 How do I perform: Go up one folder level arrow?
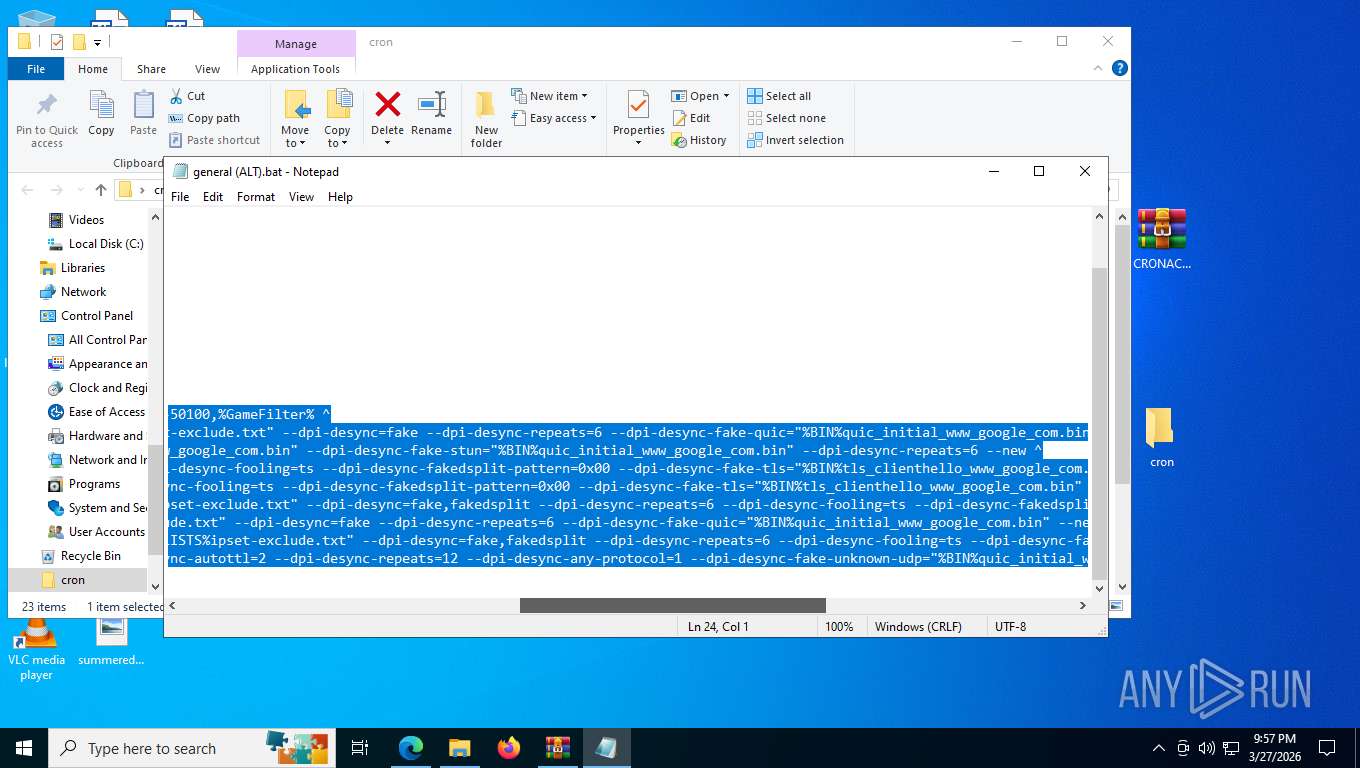click(x=101, y=190)
